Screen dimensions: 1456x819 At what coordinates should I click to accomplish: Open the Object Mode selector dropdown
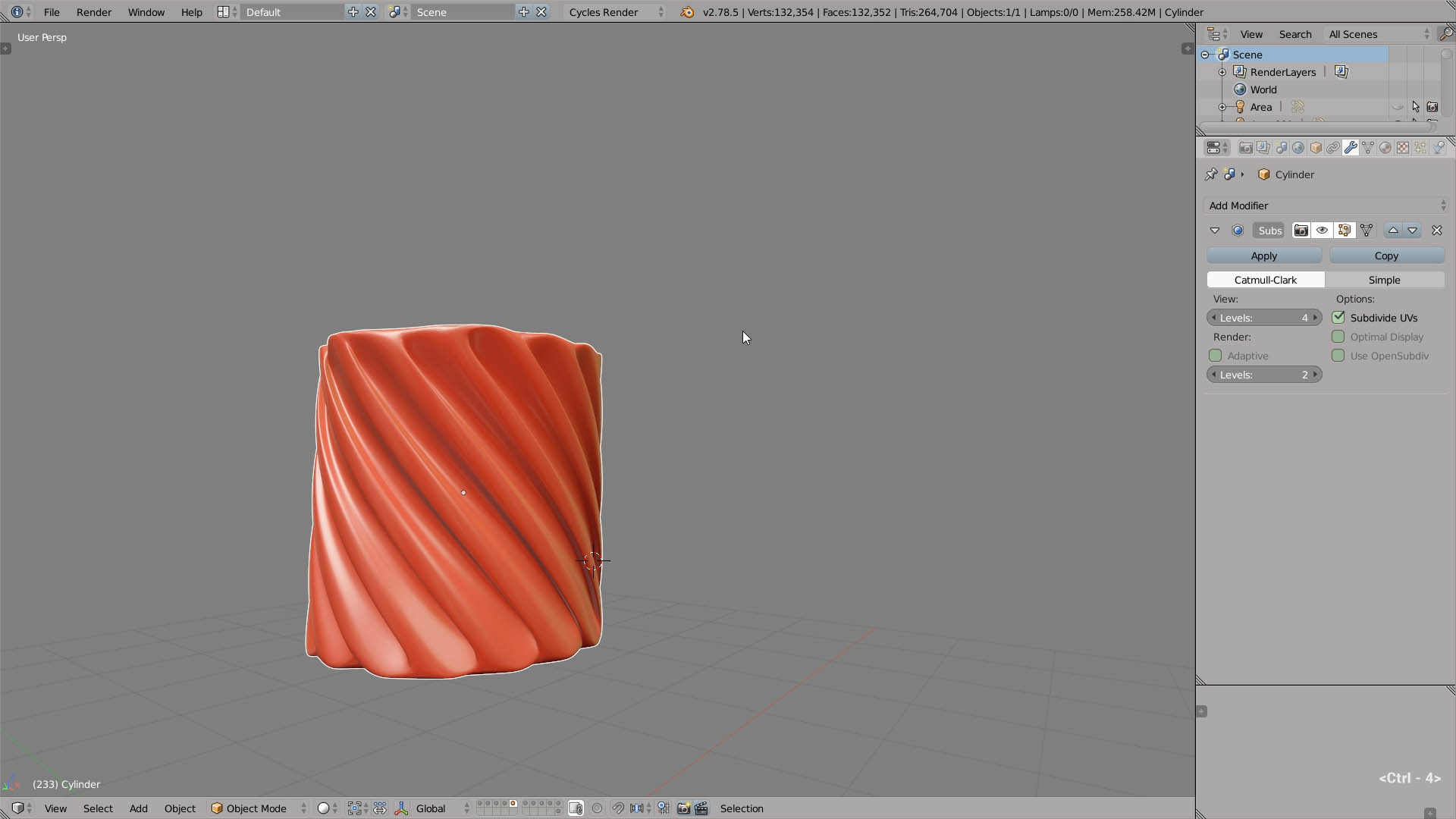coord(258,808)
